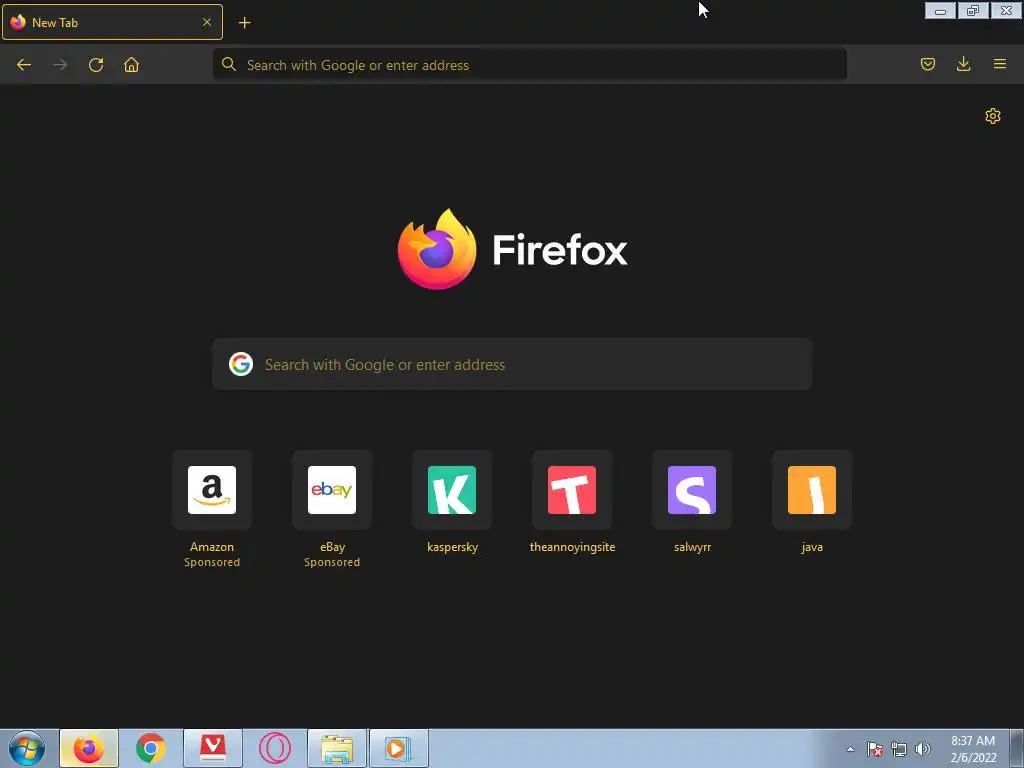The width and height of the screenshot is (1024, 768).
Task: Open Windows Explorer from the taskbar
Action: (337, 748)
